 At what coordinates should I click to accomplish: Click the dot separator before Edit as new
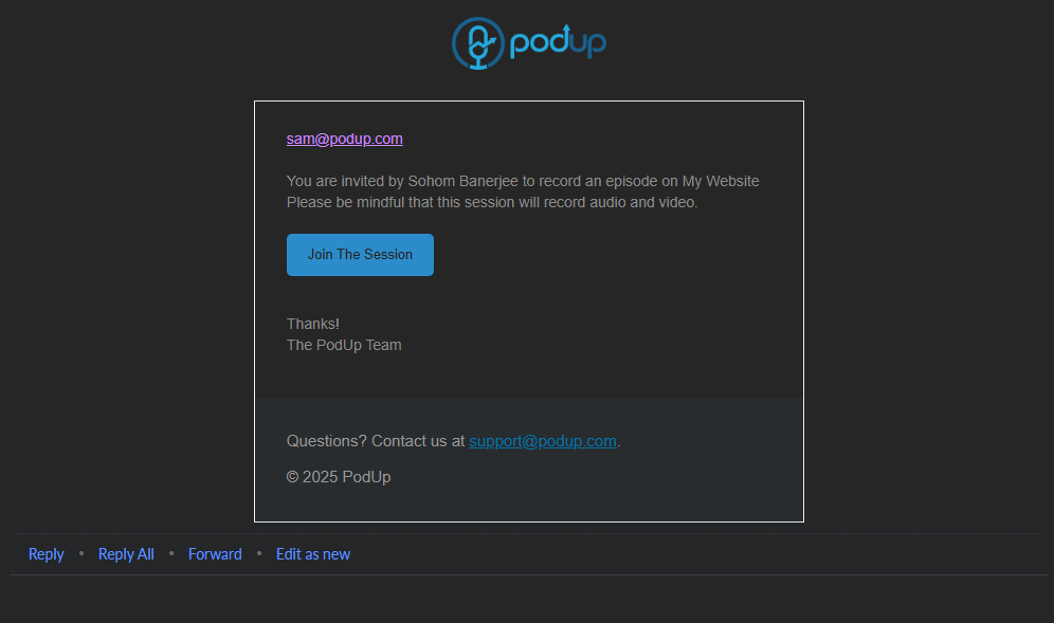point(259,554)
